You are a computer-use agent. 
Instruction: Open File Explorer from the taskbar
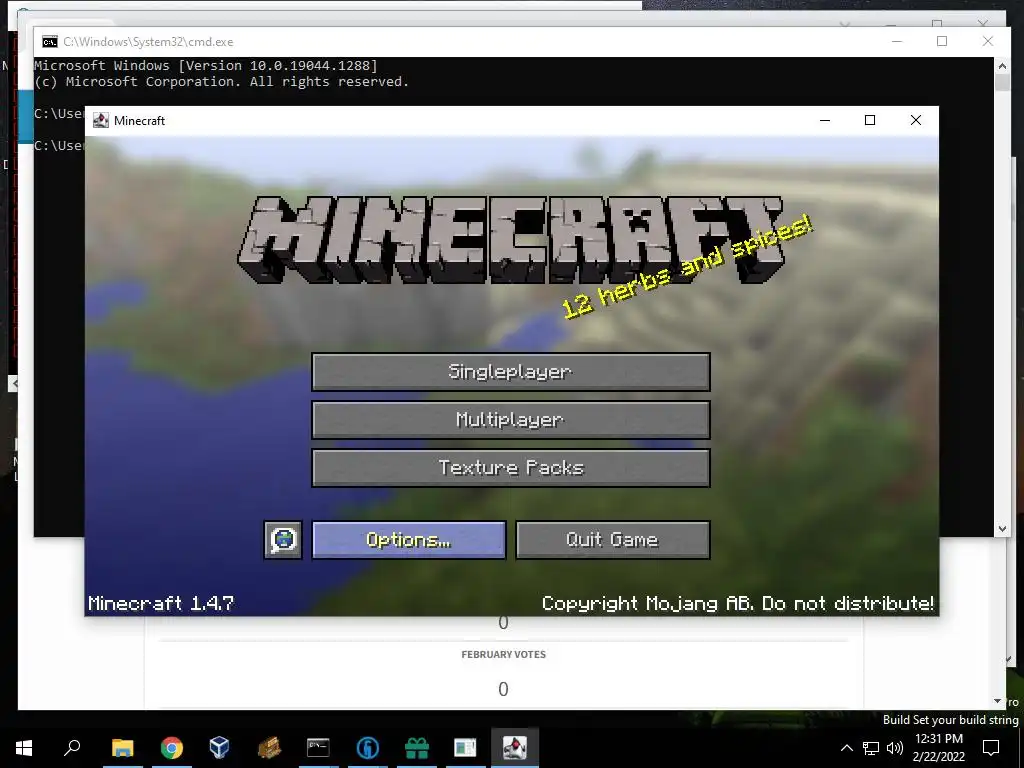tap(122, 747)
